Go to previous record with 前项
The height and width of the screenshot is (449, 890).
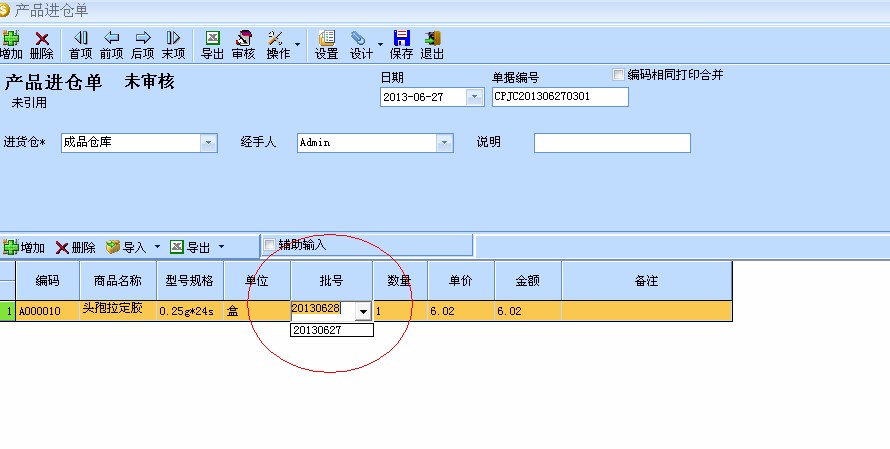(x=111, y=45)
